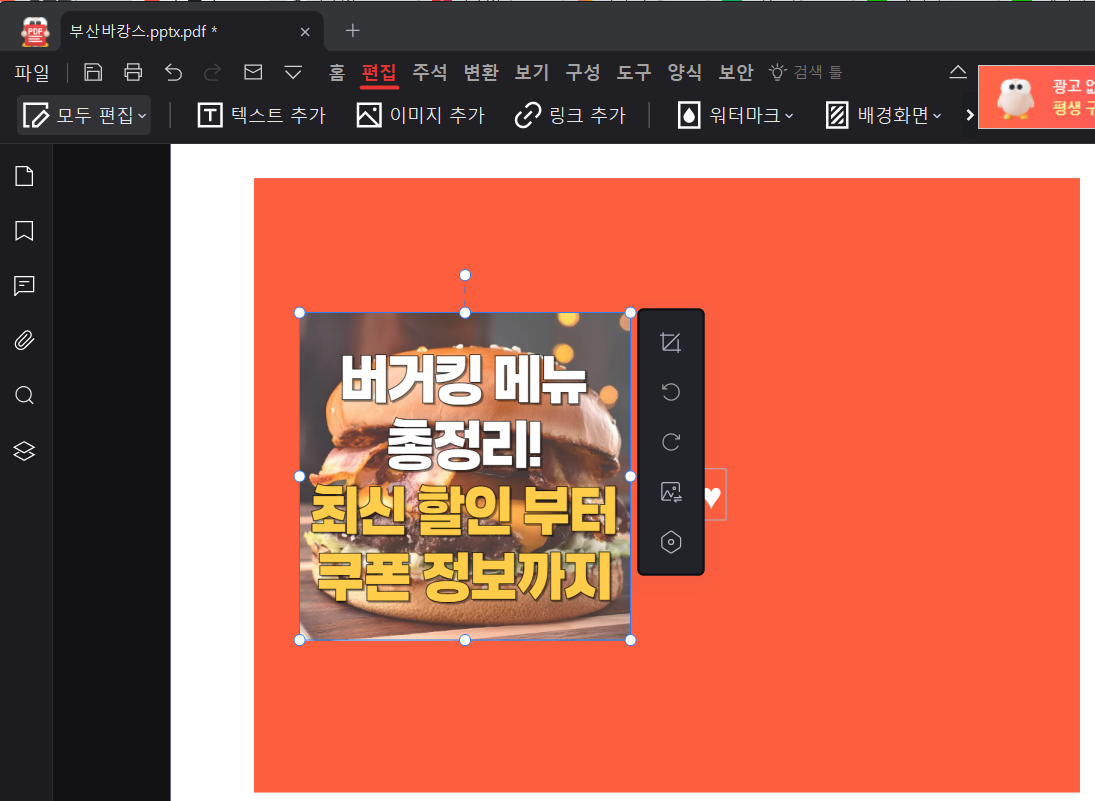Replace the selected image
The width and height of the screenshot is (1095, 801).
(670, 492)
